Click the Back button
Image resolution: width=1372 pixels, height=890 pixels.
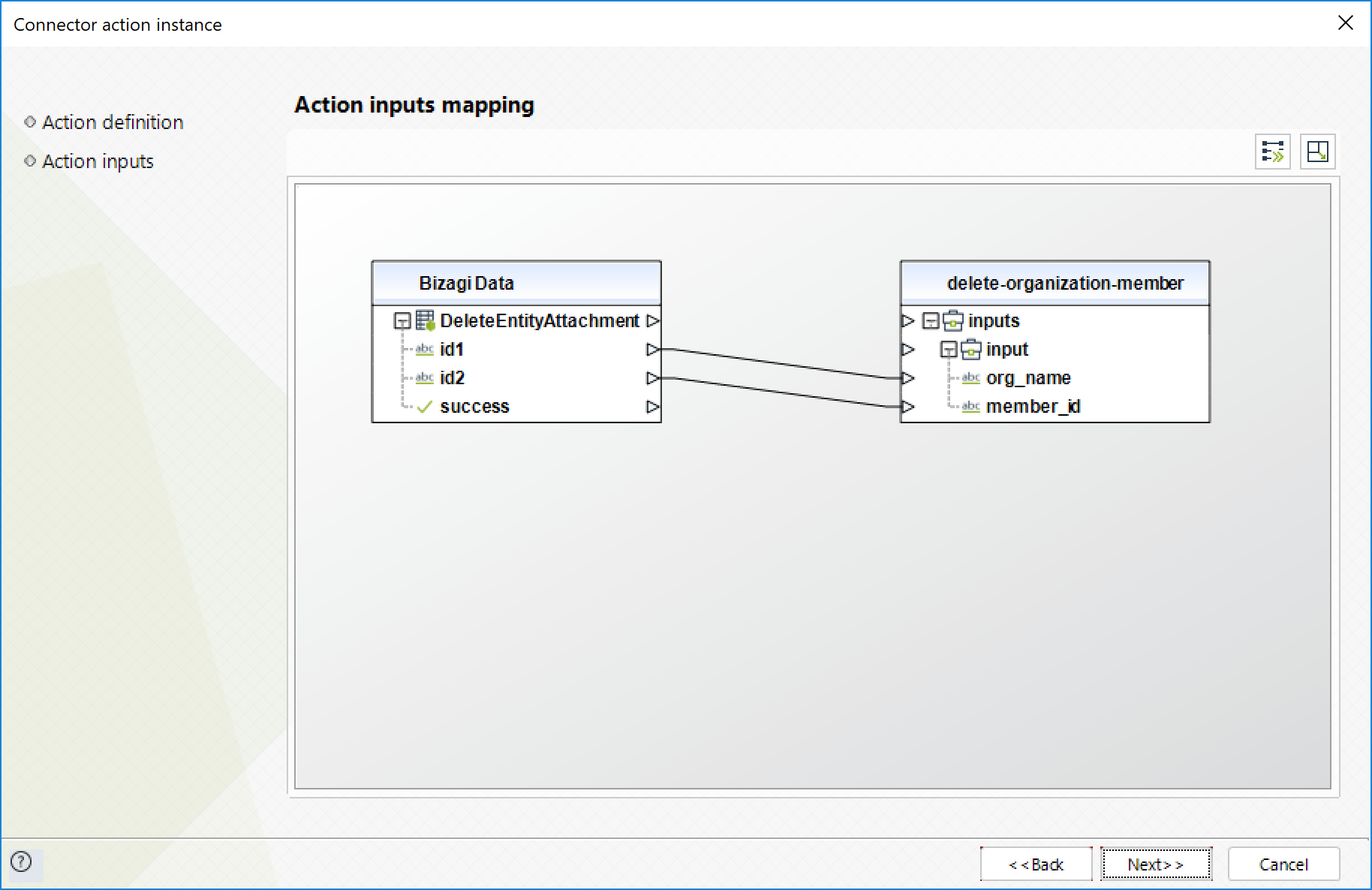[1036, 864]
